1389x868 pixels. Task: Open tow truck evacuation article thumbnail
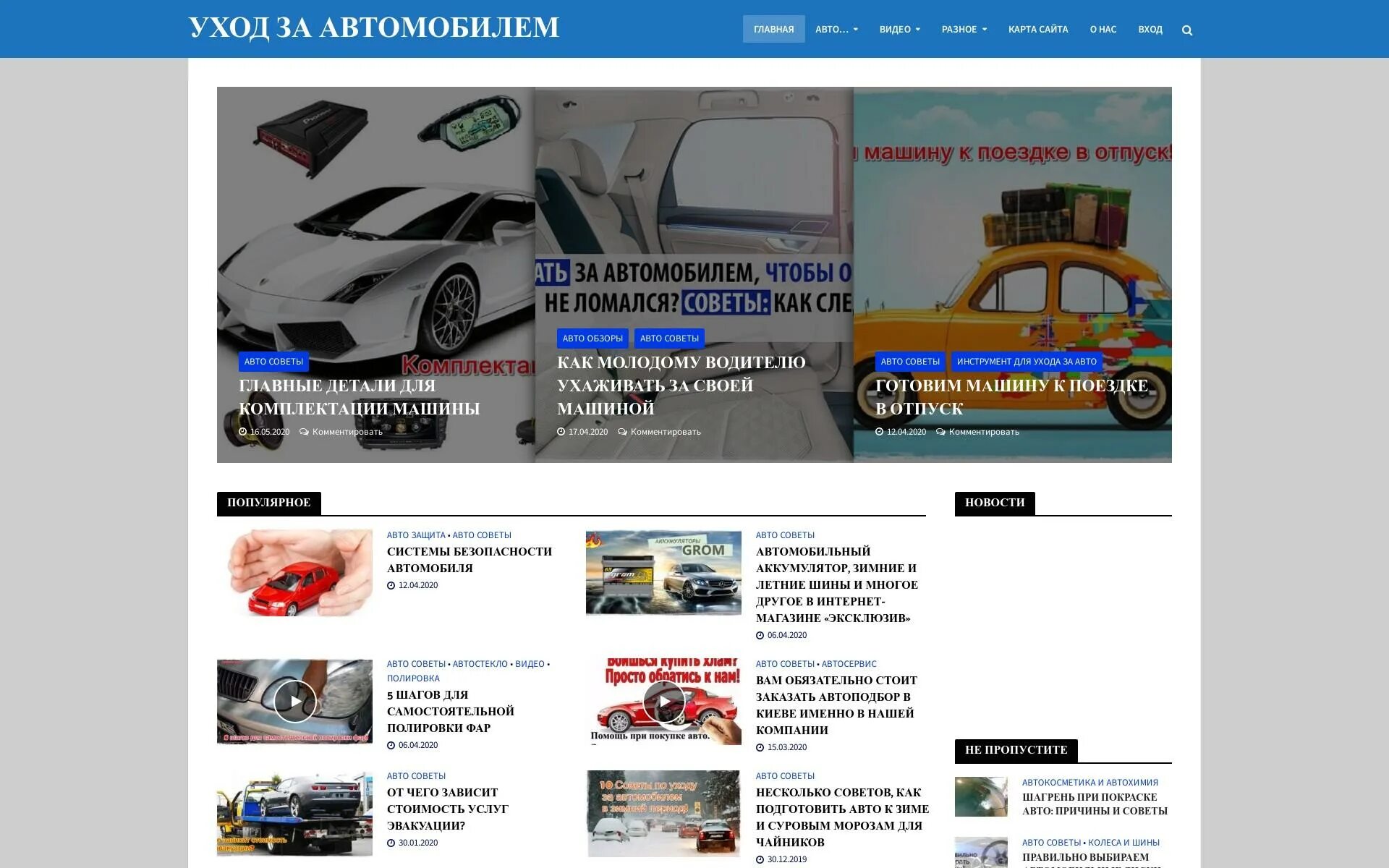(294, 813)
